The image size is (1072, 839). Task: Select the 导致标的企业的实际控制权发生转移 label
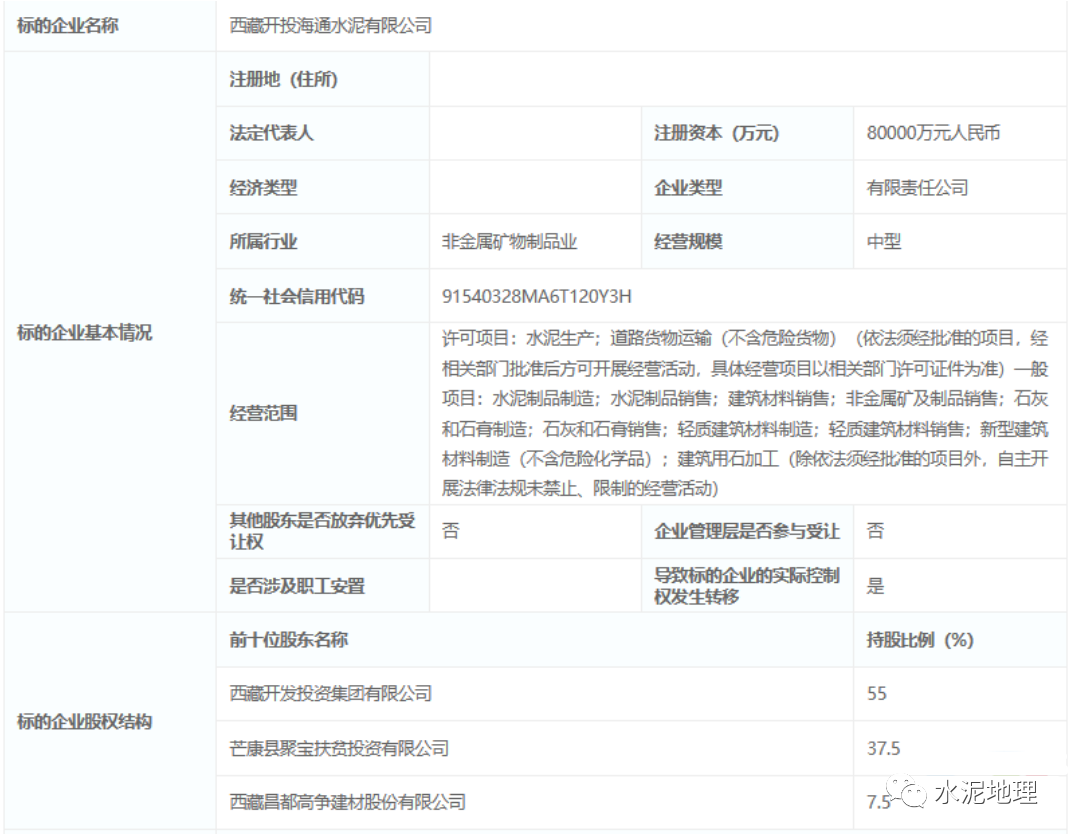(747, 586)
